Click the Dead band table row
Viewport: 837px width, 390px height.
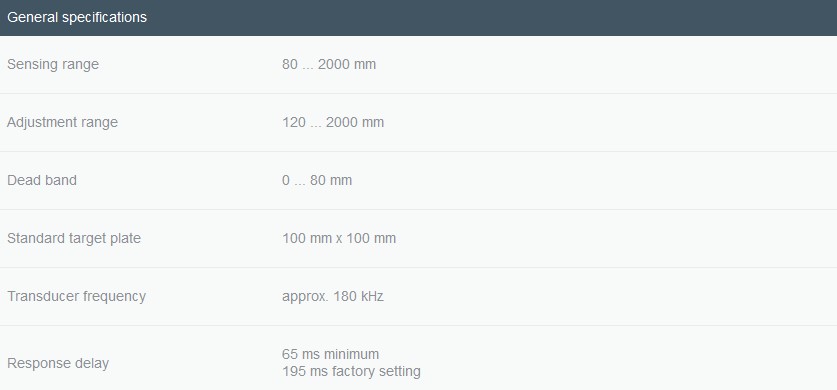(x=418, y=180)
